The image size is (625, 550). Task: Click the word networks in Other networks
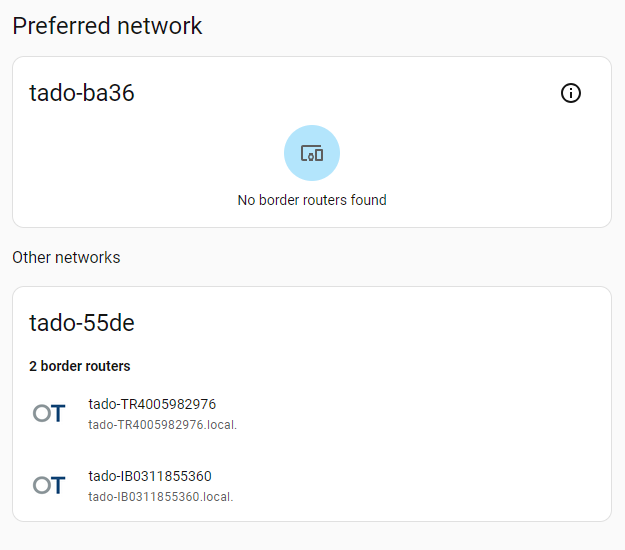[x=86, y=258]
